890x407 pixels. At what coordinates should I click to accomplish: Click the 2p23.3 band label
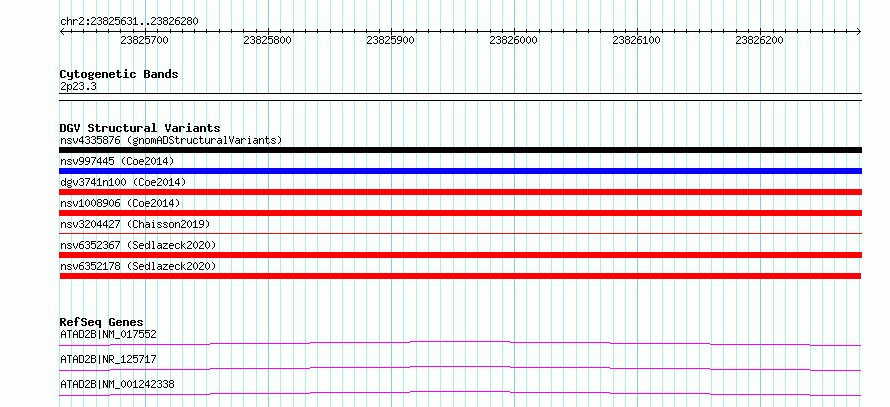tap(78, 86)
